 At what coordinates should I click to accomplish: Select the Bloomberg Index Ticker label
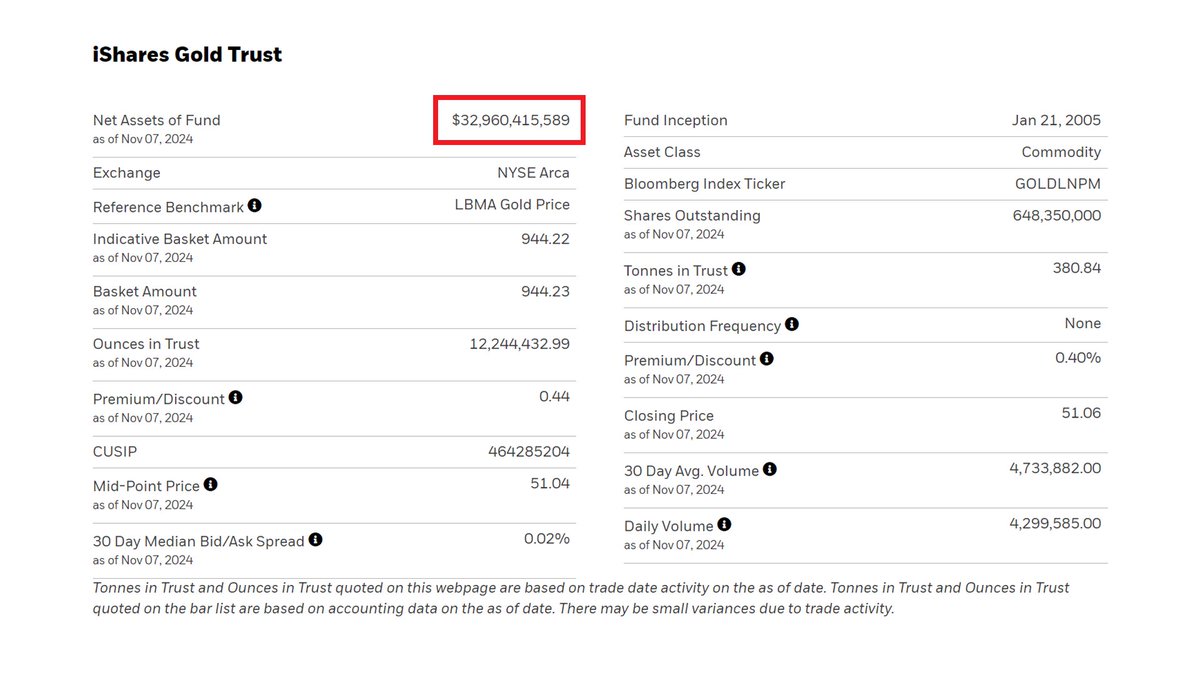pyautogui.click(x=705, y=184)
